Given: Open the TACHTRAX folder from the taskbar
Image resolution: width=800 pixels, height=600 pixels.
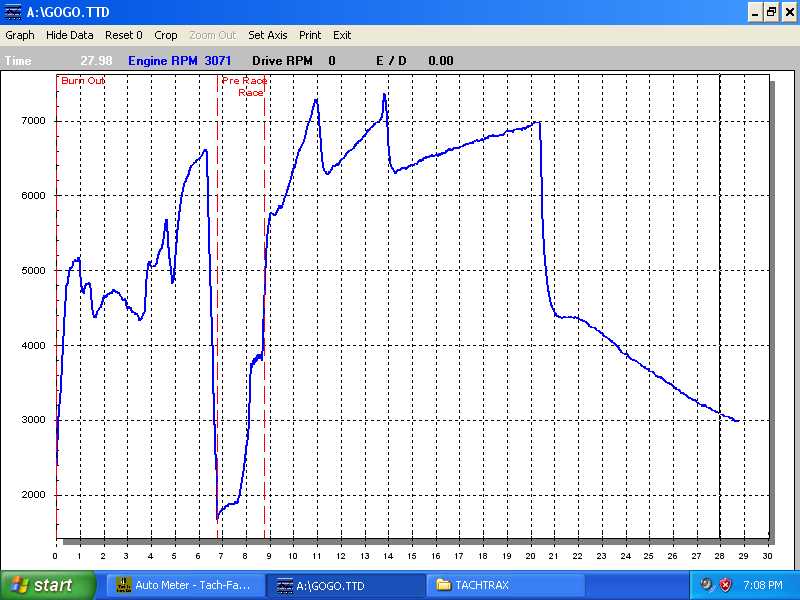Looking at the screenshot, I should point(505,585).
